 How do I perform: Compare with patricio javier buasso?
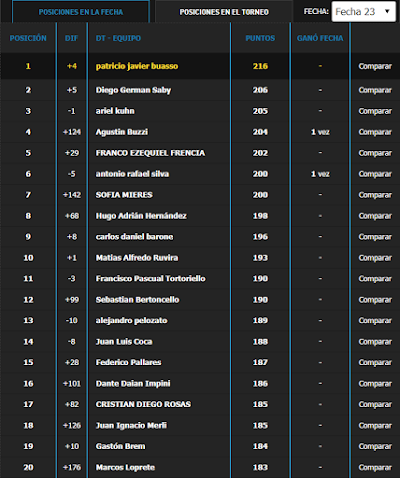coord(375,66)
